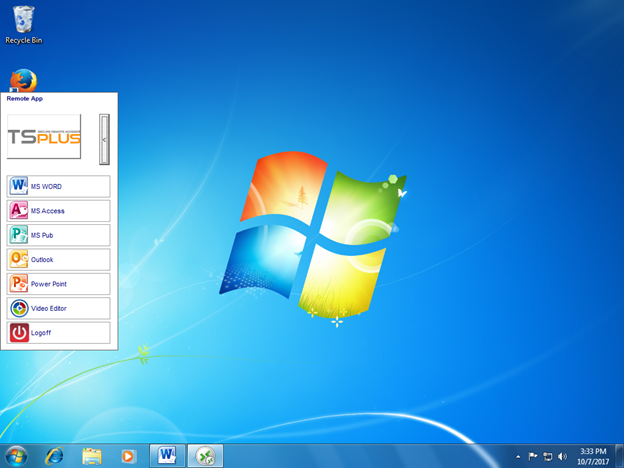
Task: Launch MS WORD from the Remote App panel
Action: [x=58, y=187]
